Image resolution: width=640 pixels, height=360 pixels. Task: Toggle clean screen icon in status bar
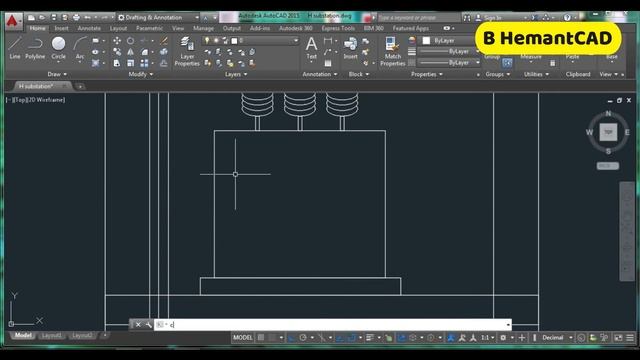(618, 338)
